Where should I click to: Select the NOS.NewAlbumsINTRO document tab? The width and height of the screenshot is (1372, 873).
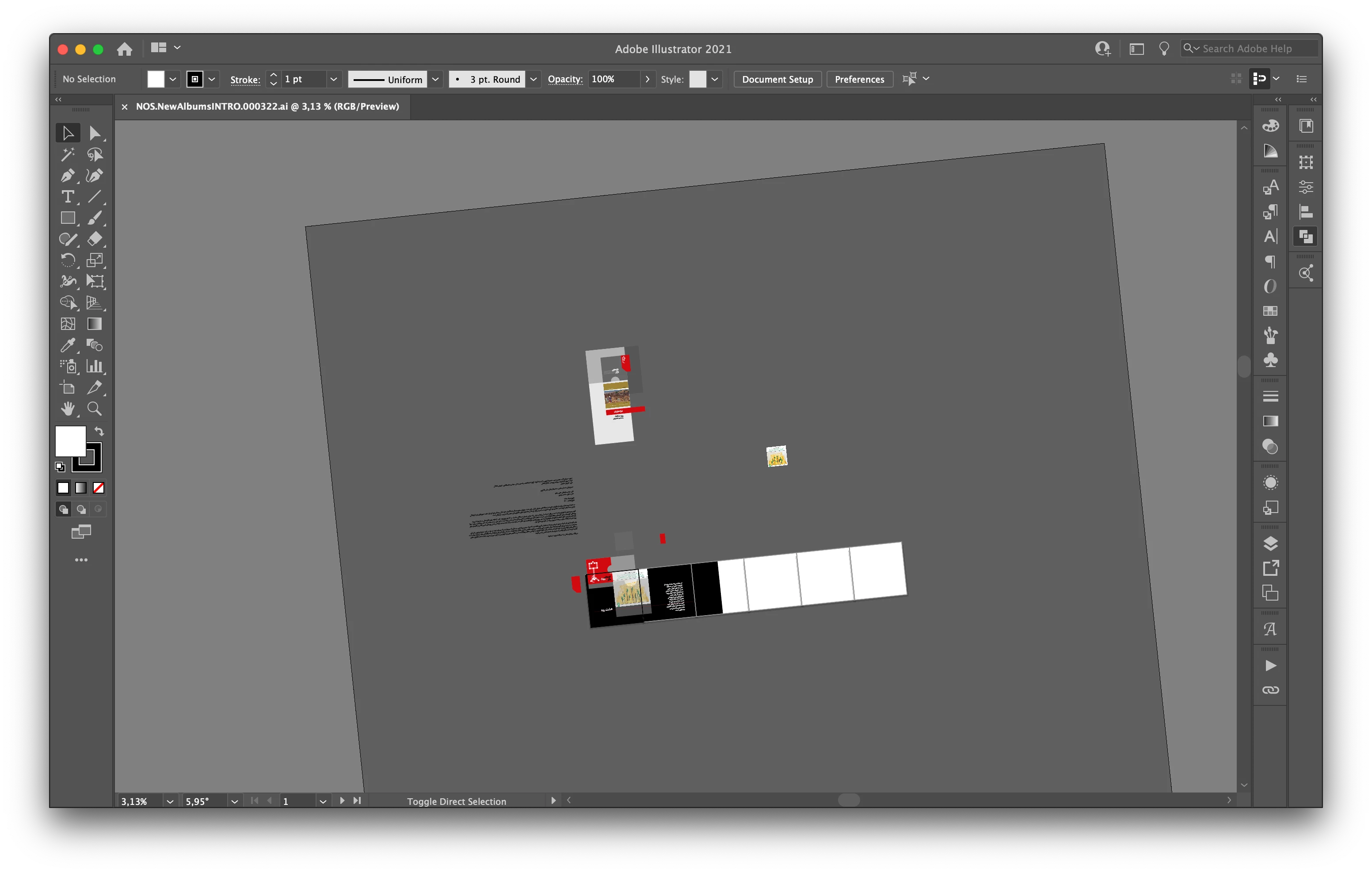click(x=267, y=107)
